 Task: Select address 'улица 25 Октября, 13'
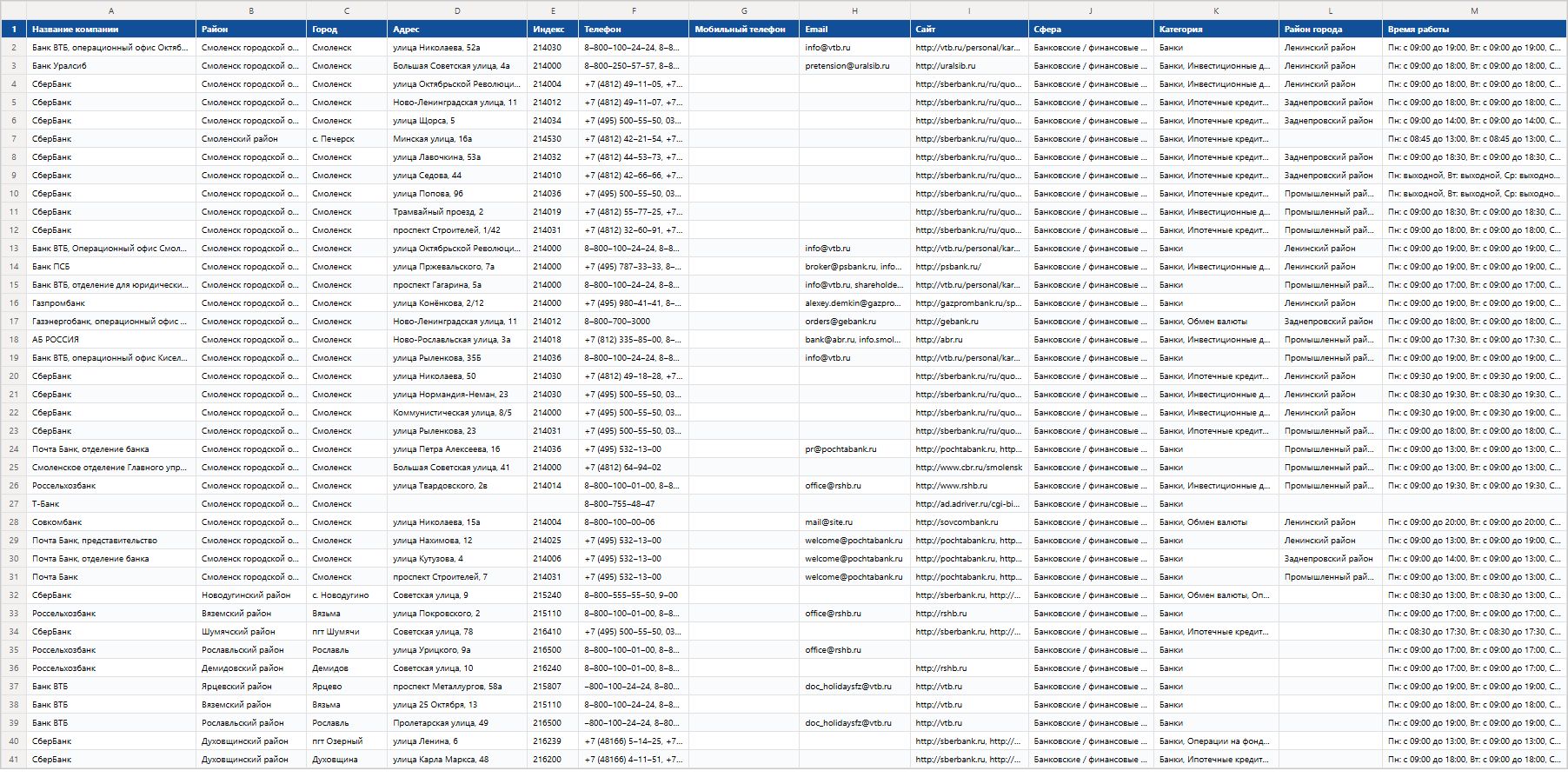pos(457,705)
